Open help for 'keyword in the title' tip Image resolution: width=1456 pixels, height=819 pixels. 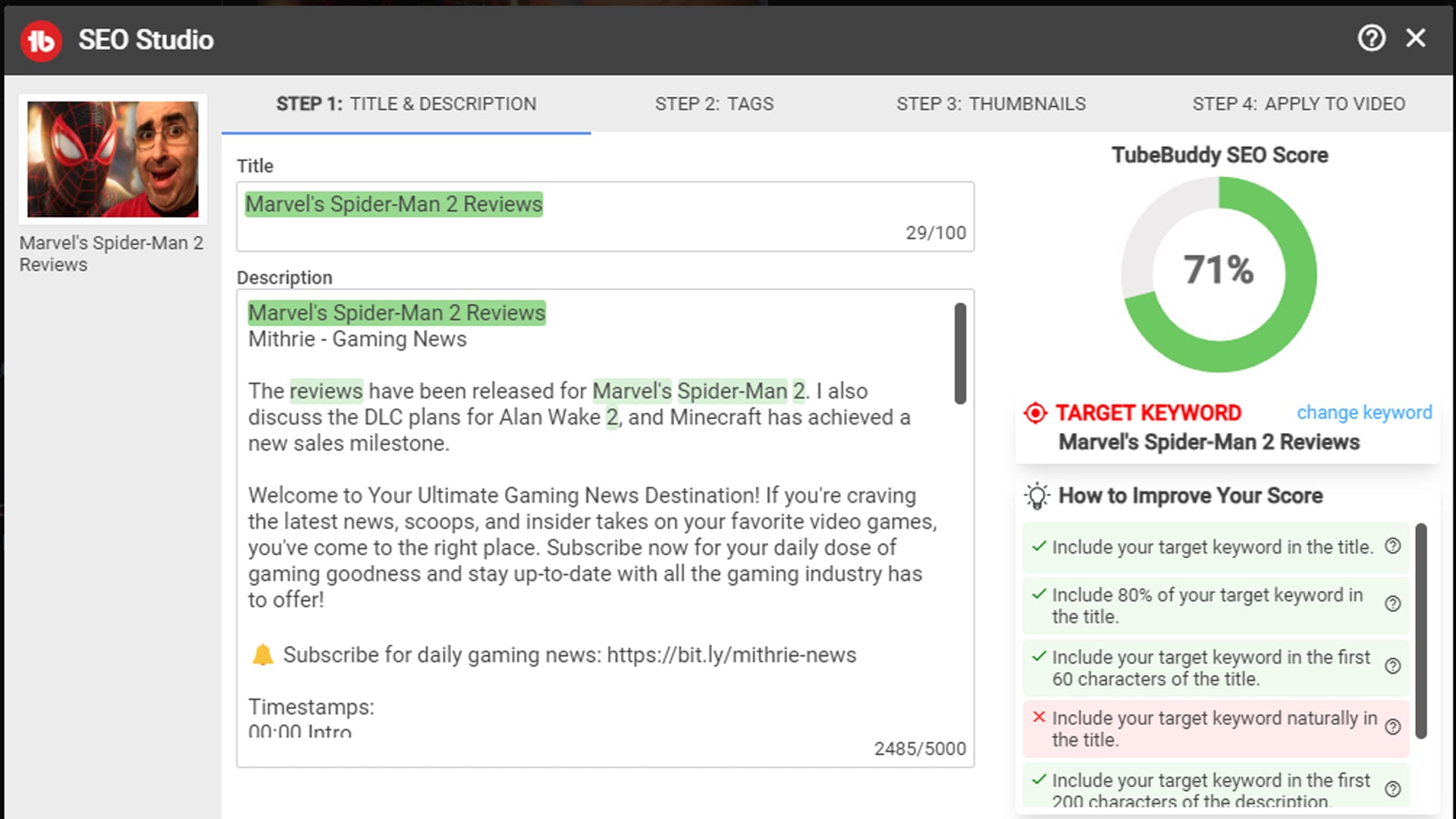click(1393, 546)
